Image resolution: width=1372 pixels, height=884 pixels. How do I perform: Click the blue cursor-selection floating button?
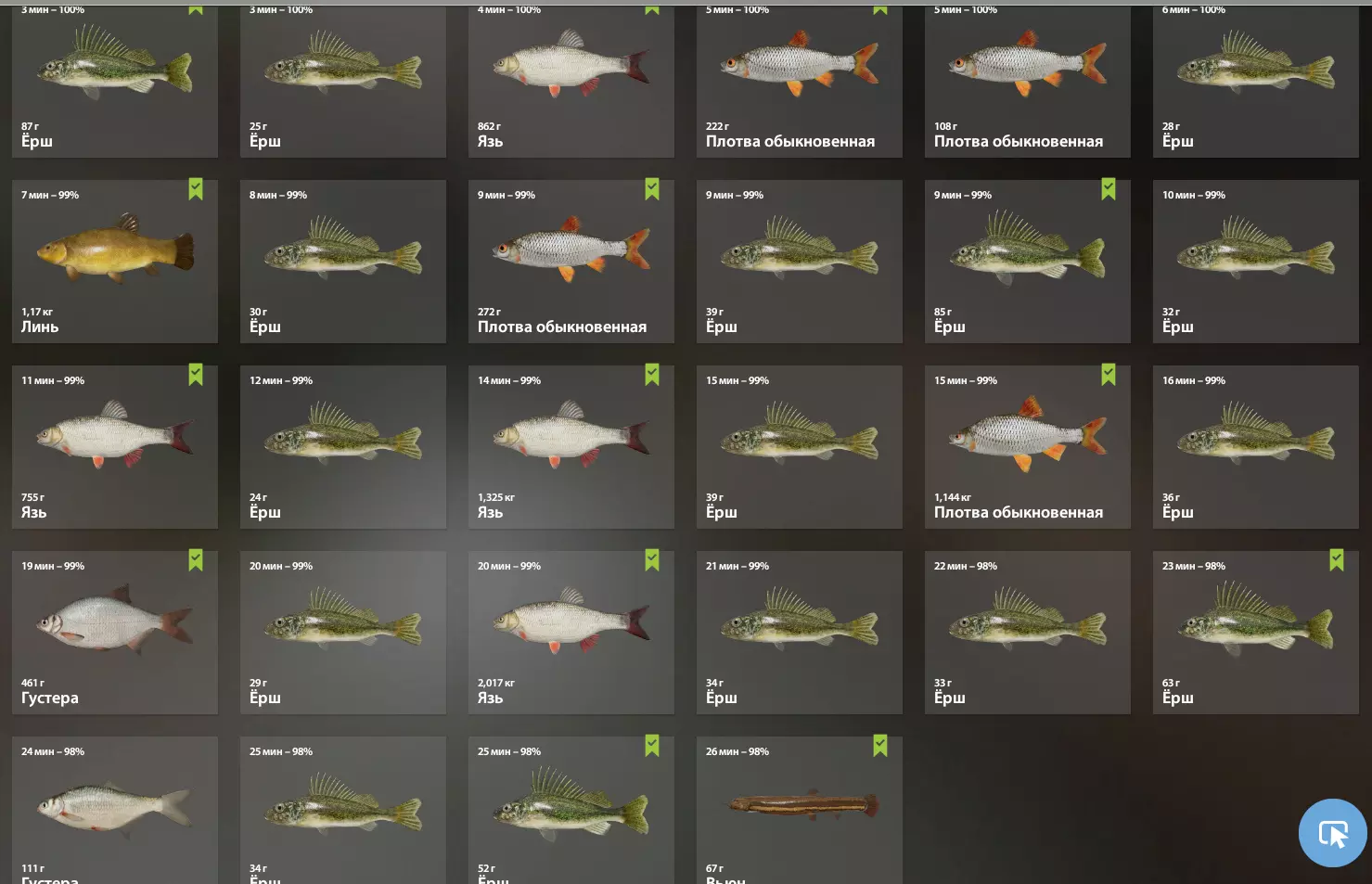(1333, 833)
